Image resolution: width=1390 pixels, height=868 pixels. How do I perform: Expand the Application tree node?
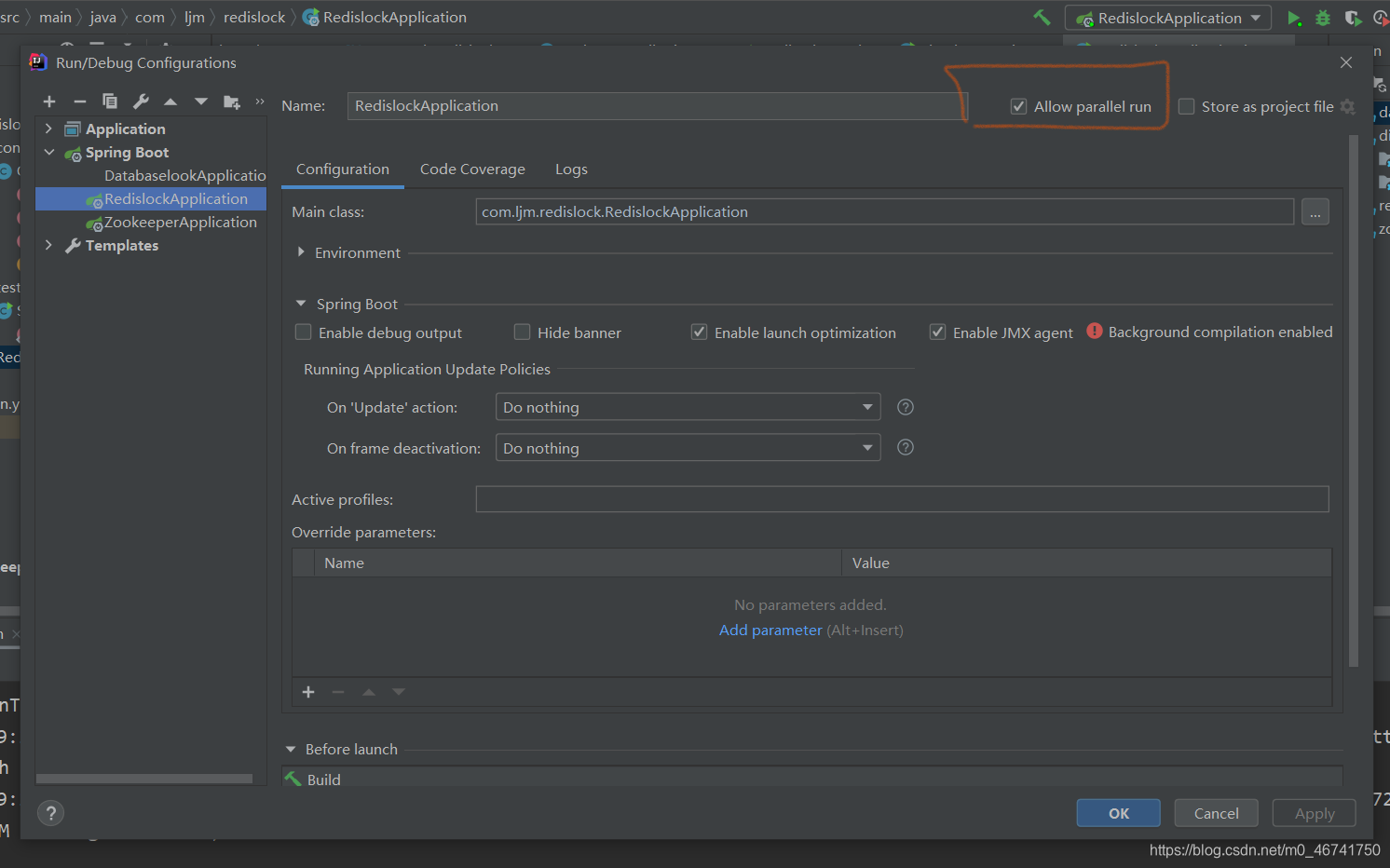(x=49, y=129)
